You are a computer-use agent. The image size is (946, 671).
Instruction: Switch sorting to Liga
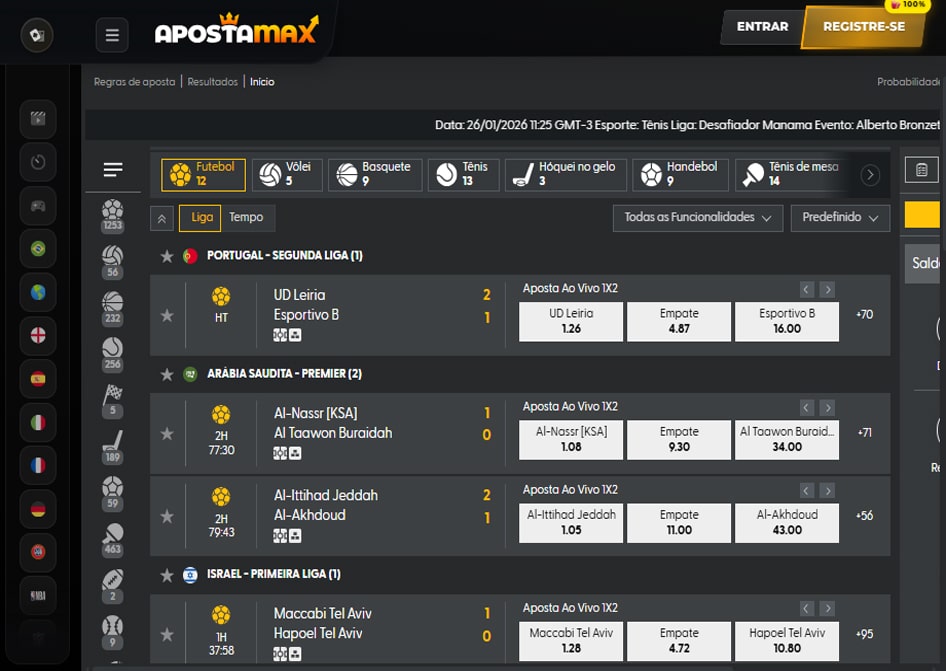pos(202,217)
